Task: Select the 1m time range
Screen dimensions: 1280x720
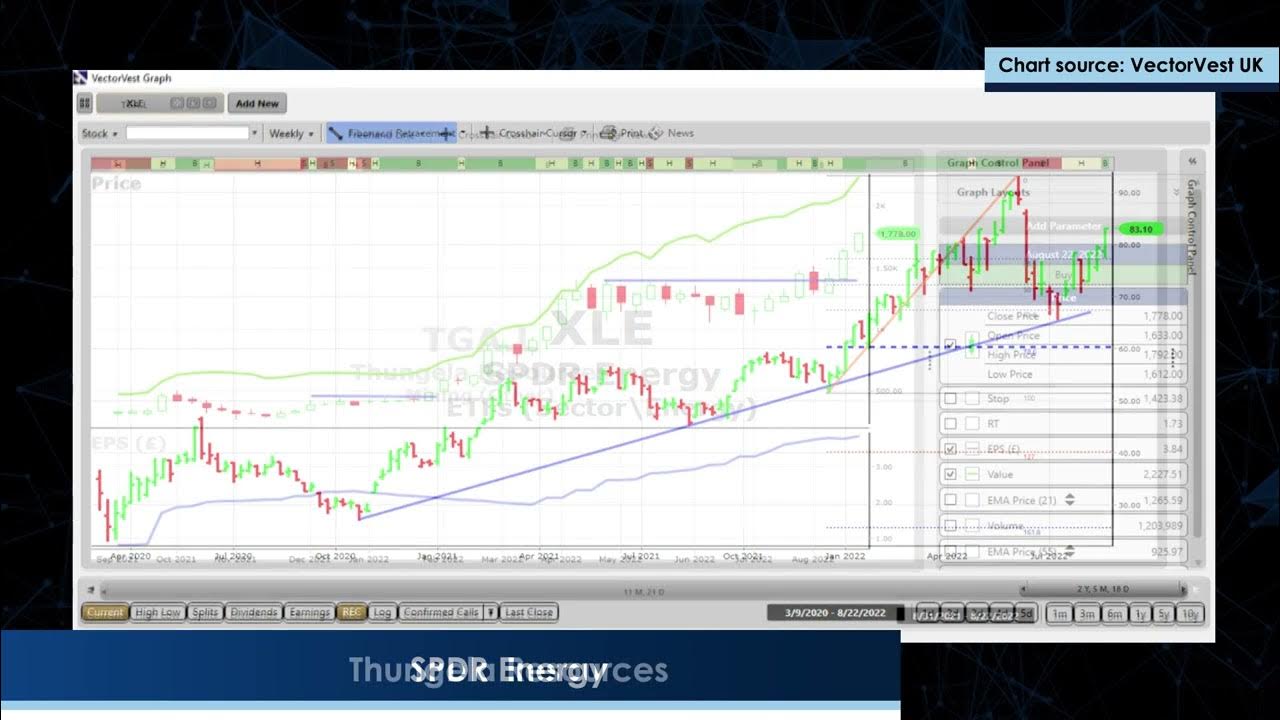Action: (1058, 614)
